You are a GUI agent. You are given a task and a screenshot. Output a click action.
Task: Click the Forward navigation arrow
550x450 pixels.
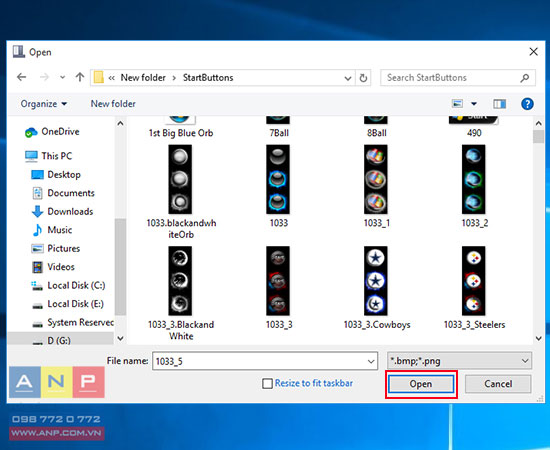click(x=45, y=77)
